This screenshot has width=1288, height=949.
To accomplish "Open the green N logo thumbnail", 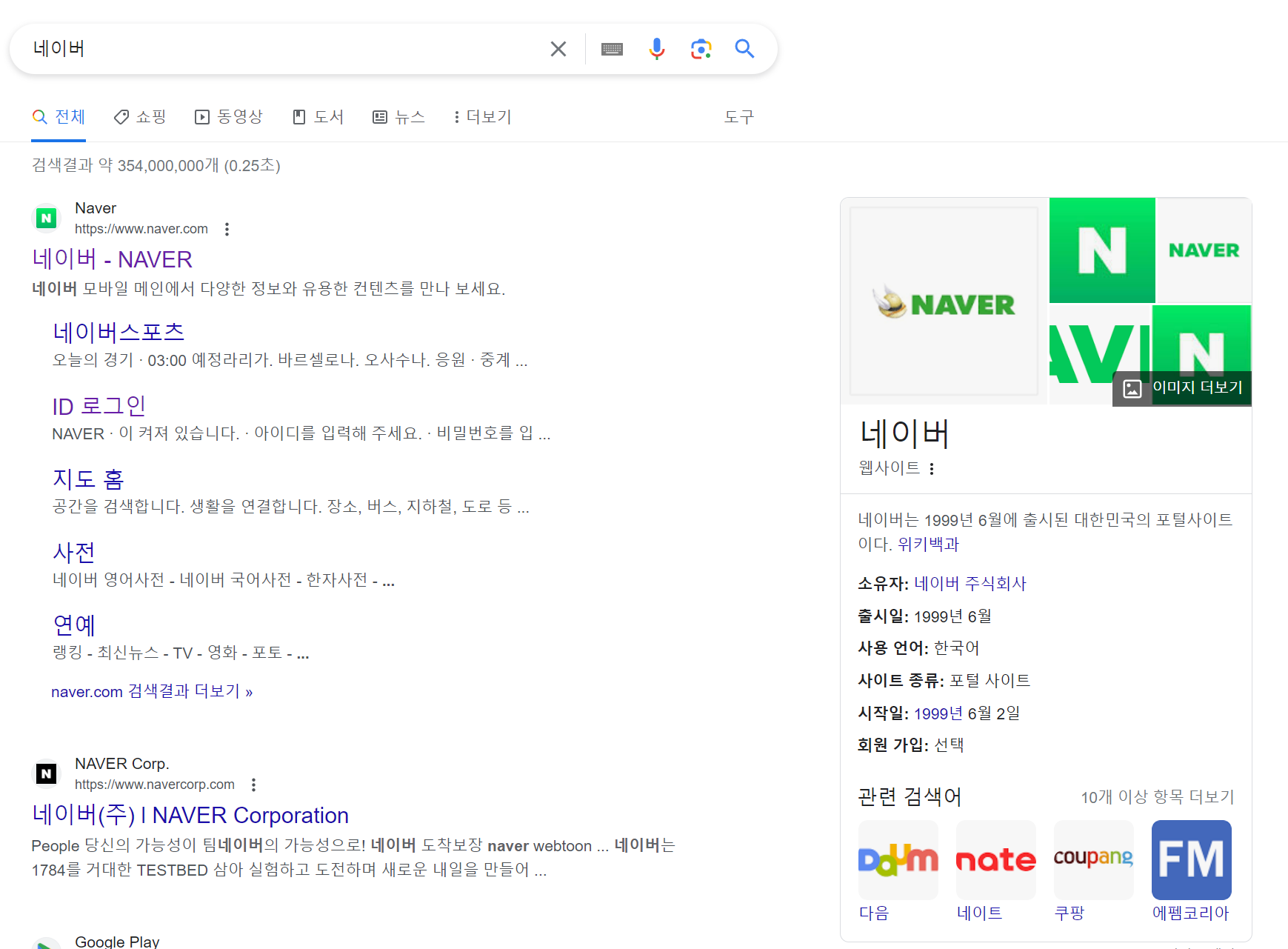I will [1102, 250].
